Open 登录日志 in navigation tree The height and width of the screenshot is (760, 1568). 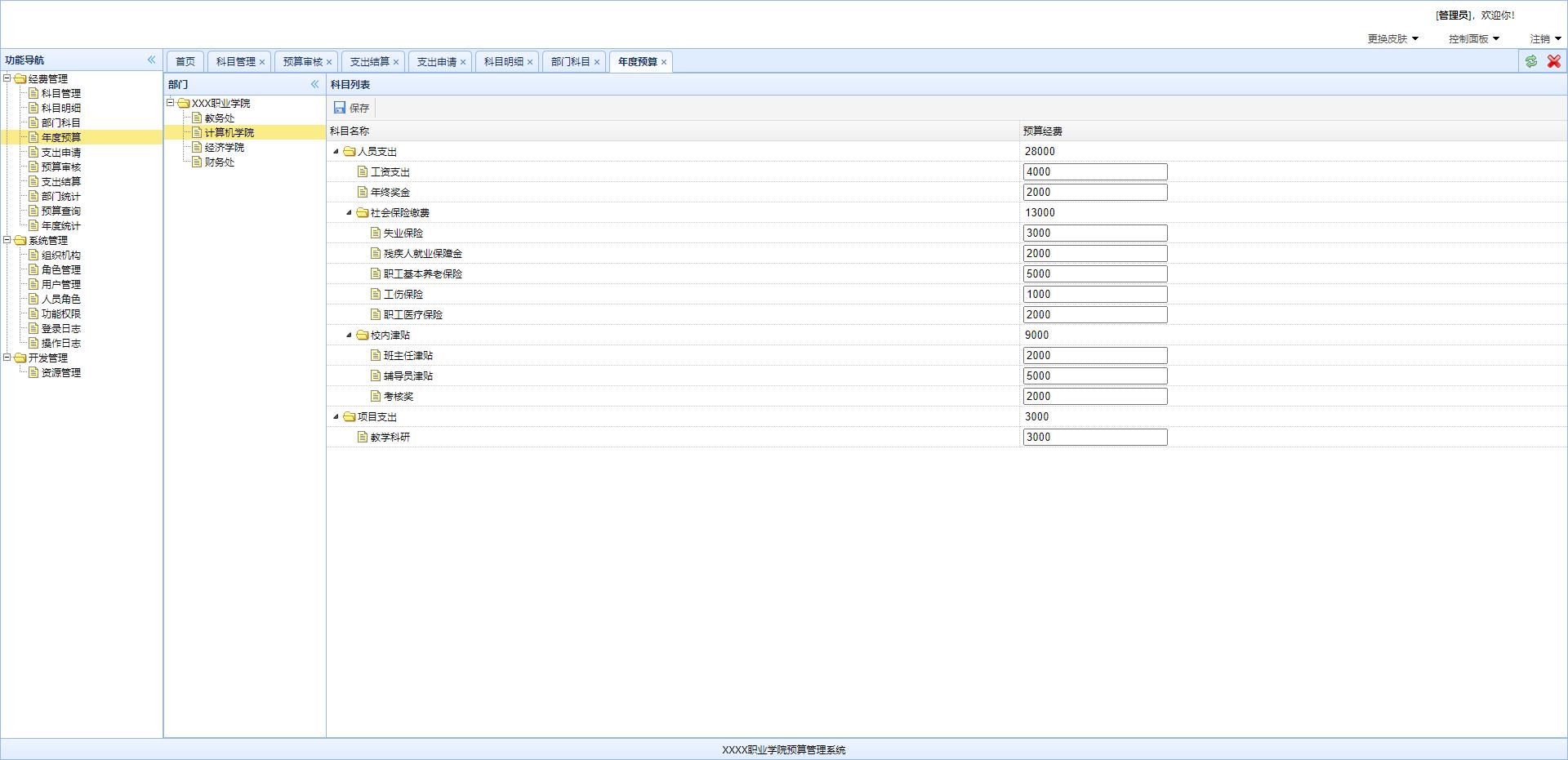(61, 328)
